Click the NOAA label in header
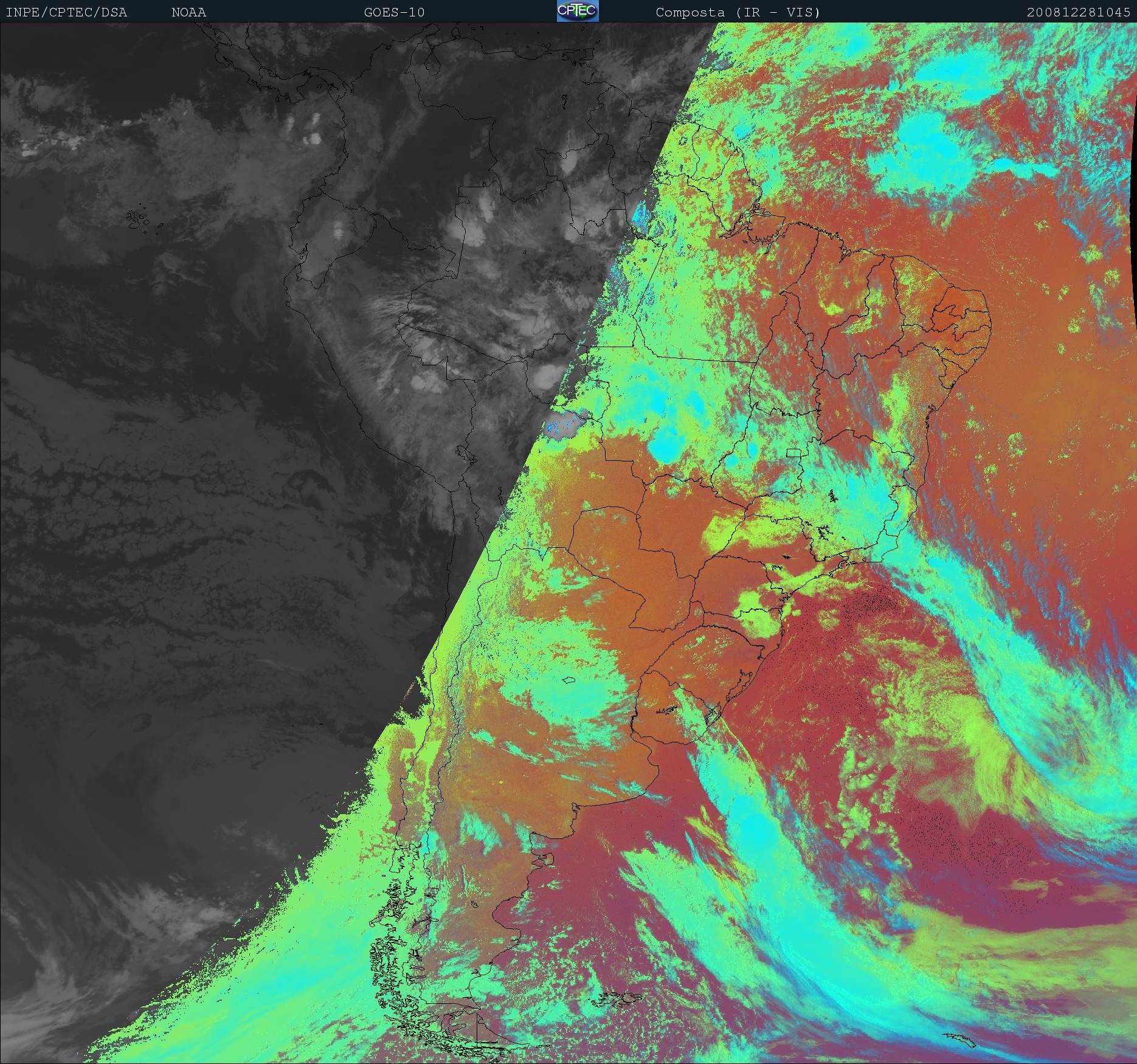 coord(188,12)
